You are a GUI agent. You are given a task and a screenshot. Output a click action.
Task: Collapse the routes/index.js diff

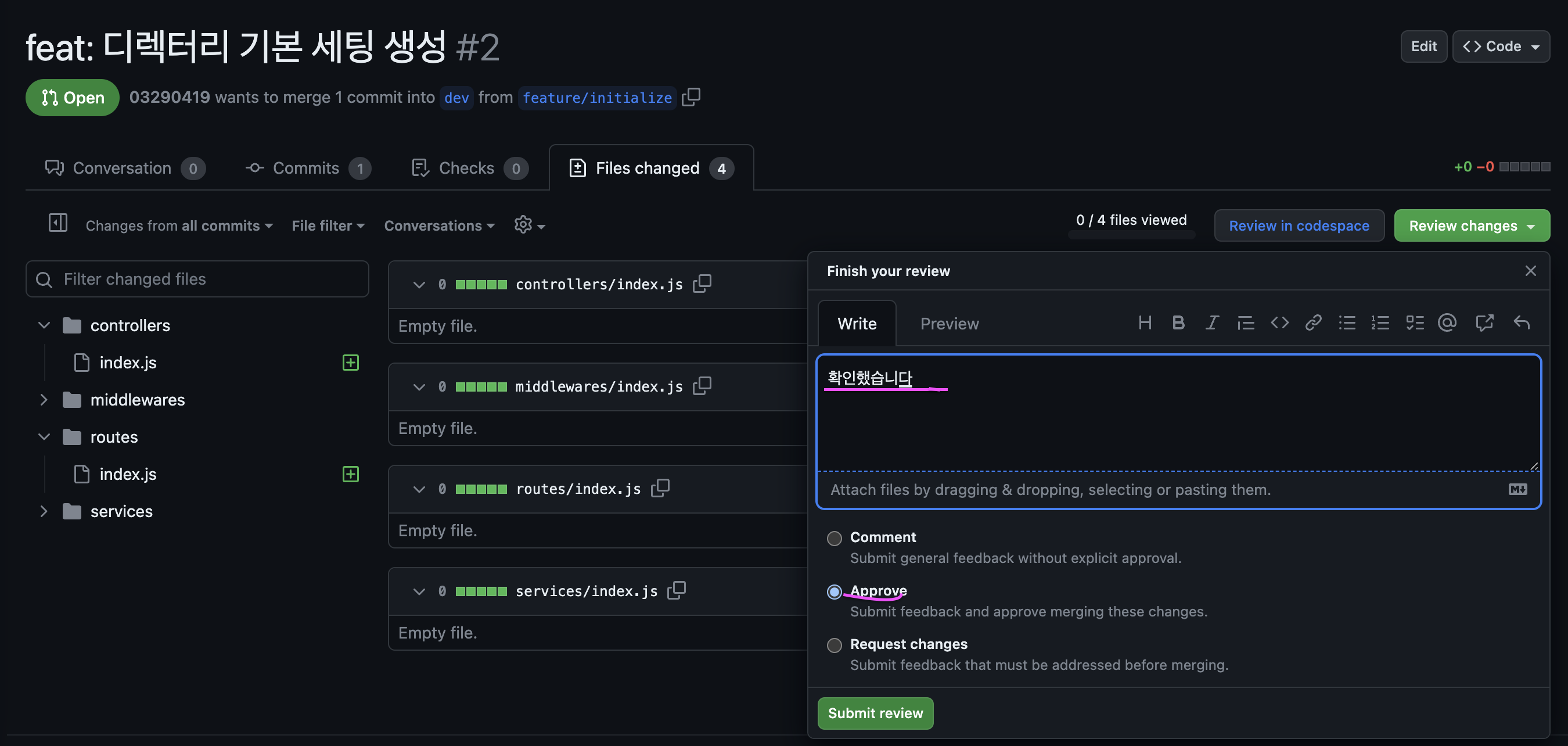[x=419, y=489]
